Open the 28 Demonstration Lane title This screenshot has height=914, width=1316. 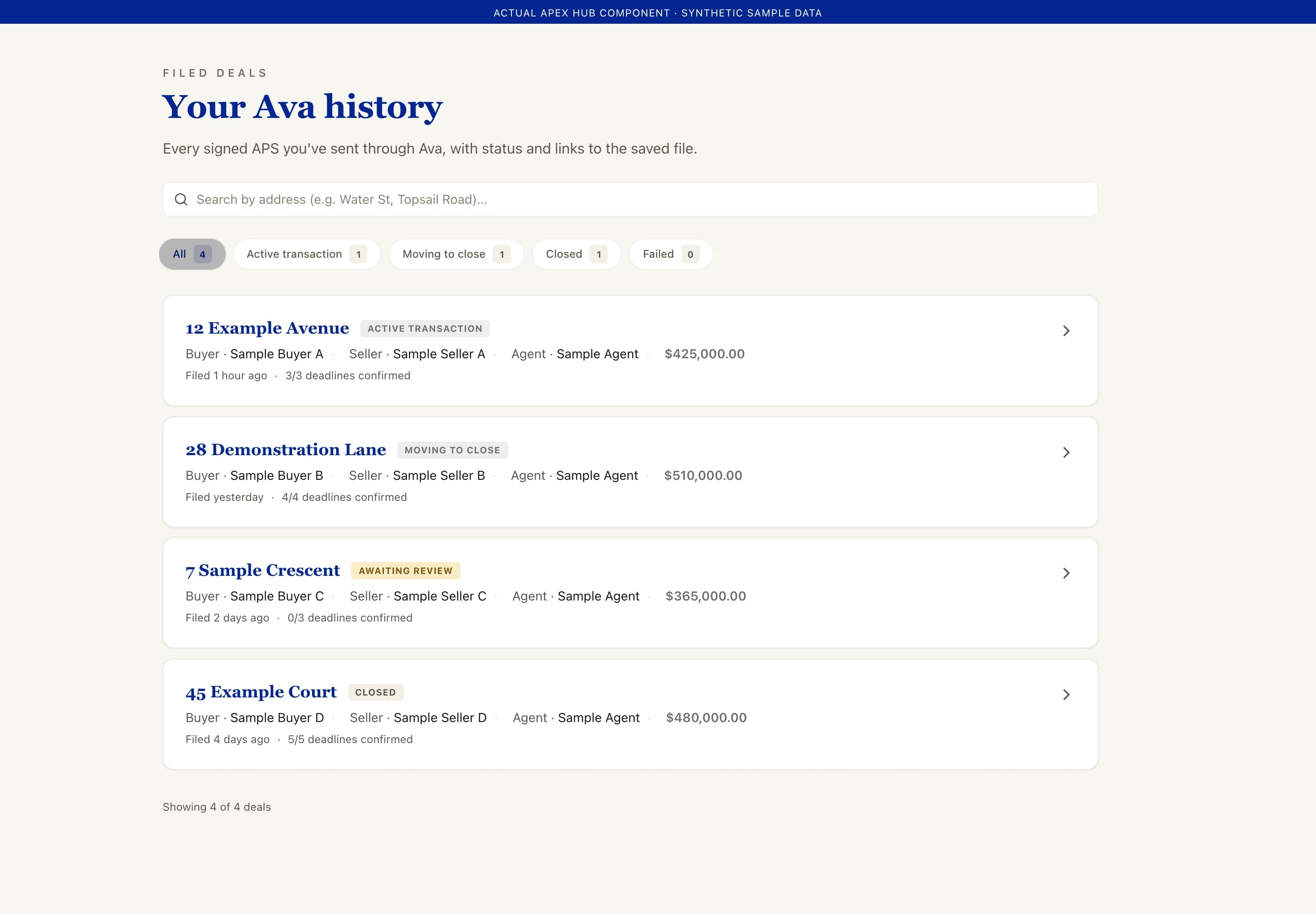coord(286,450)
